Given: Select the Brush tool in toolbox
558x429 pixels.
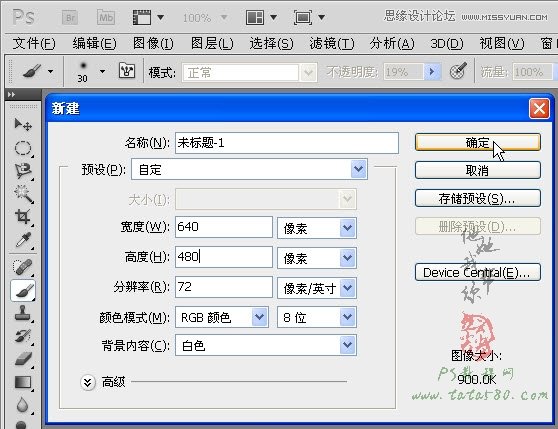Looking at the screenshot, I should coord(23,290).
